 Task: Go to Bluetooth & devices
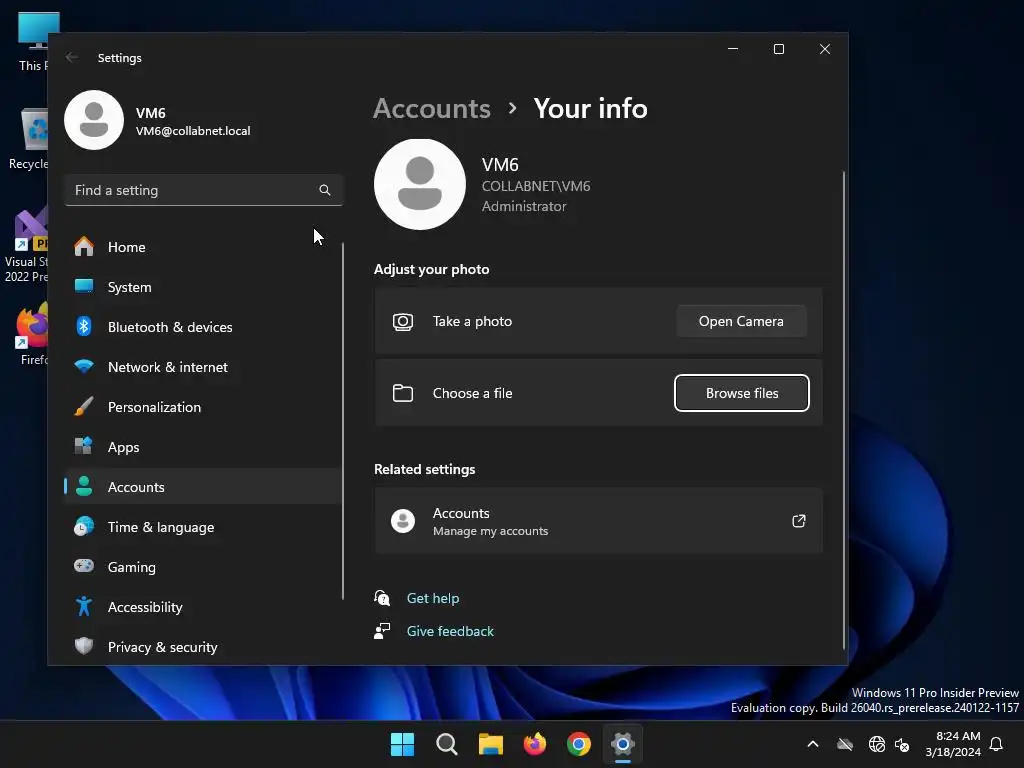[202, 327]
